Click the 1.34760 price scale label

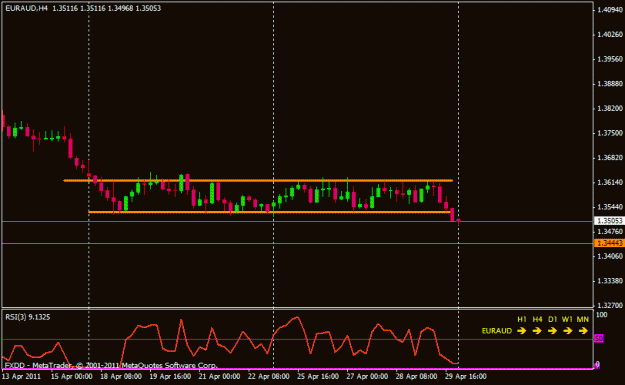tap(610, 232)
